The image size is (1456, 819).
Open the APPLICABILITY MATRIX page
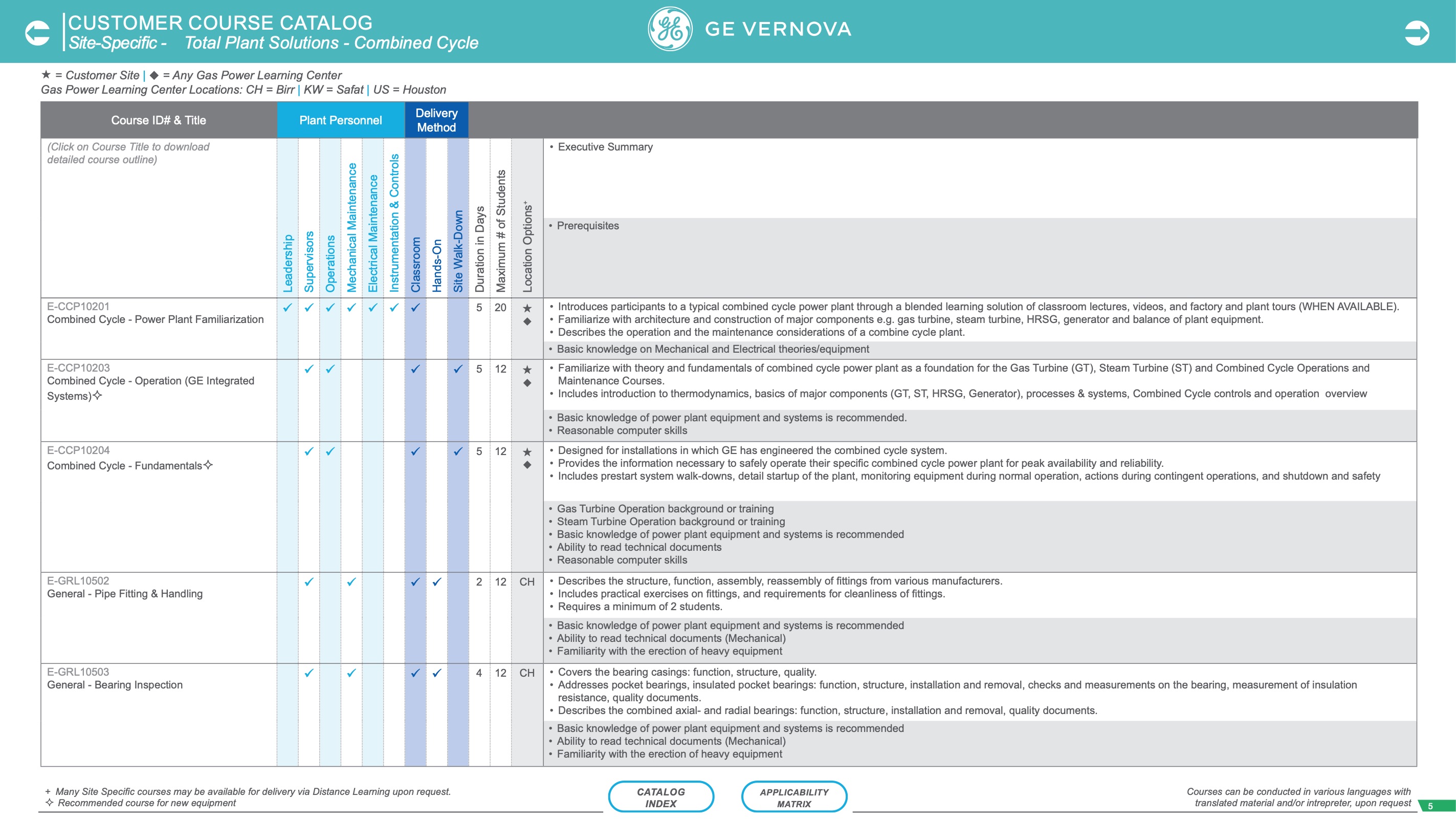tap(793, 796)
